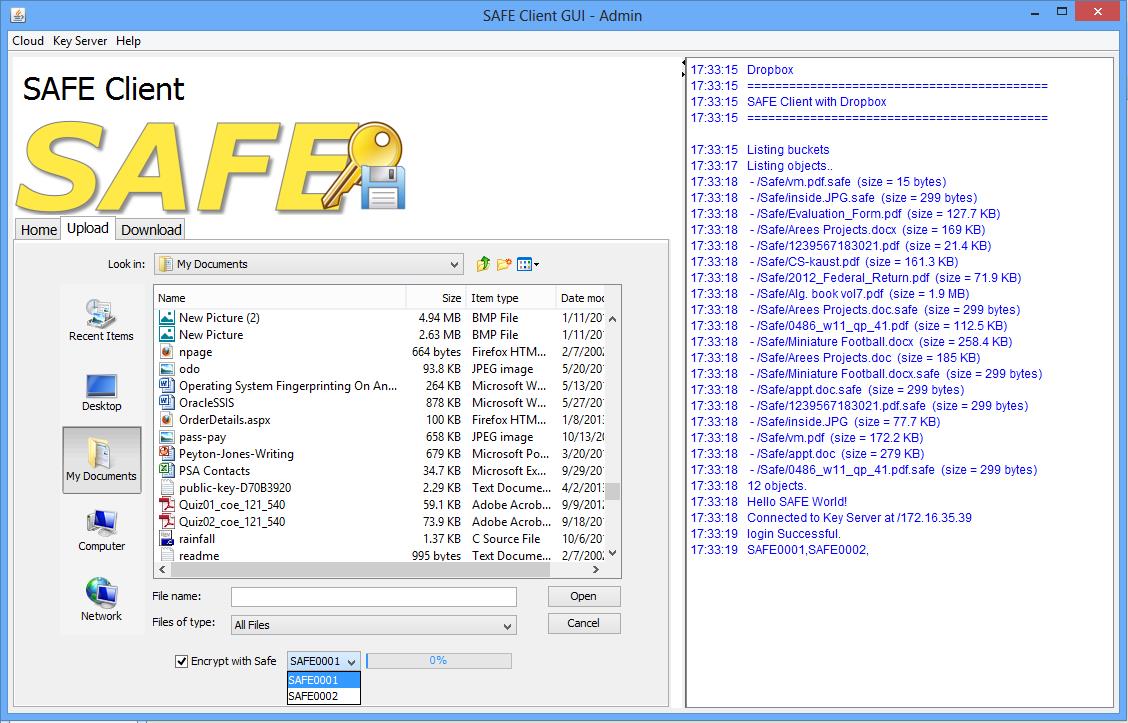Click the Open button

(583, 596)
